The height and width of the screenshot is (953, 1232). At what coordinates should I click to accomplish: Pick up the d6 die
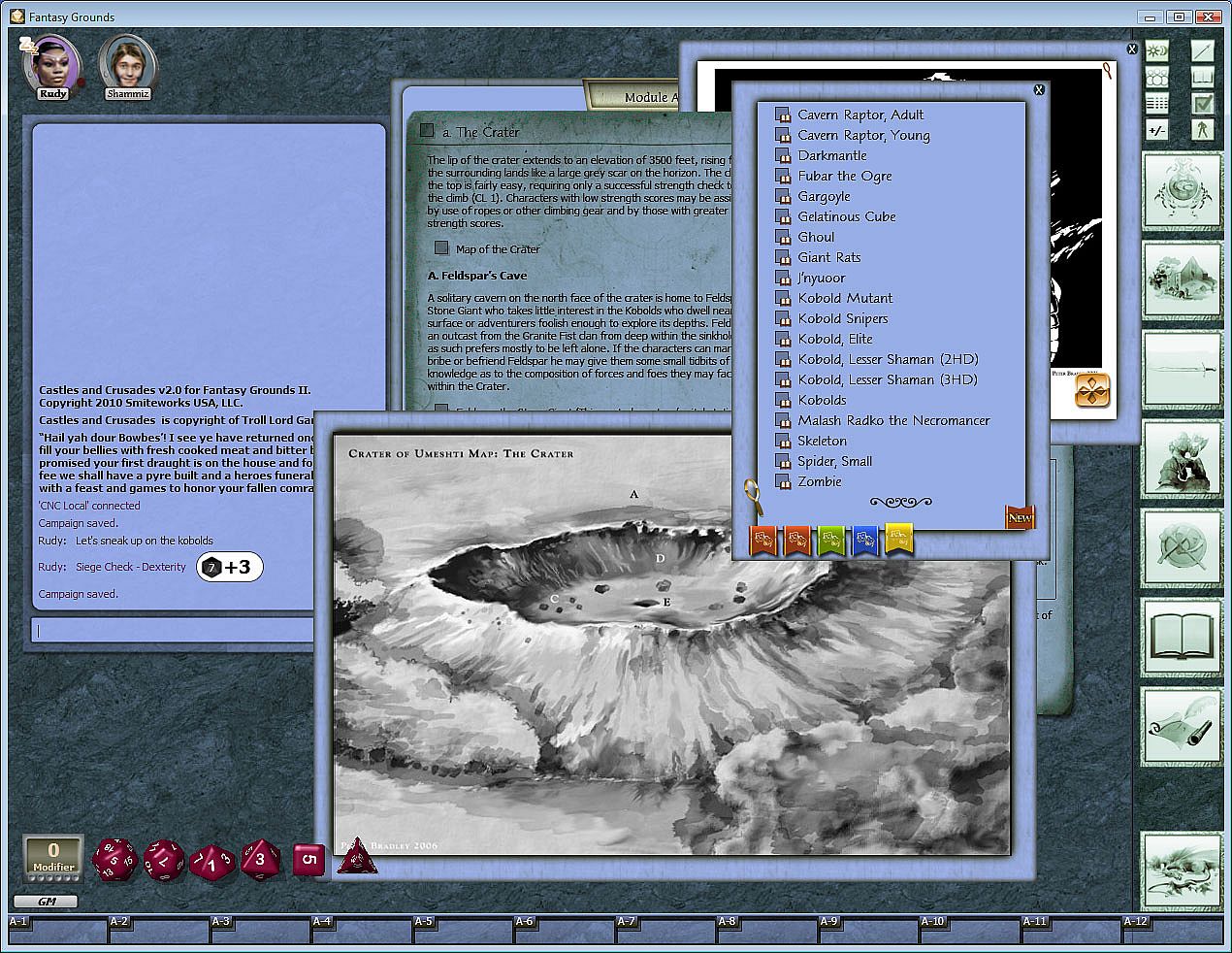coord(308,859)
